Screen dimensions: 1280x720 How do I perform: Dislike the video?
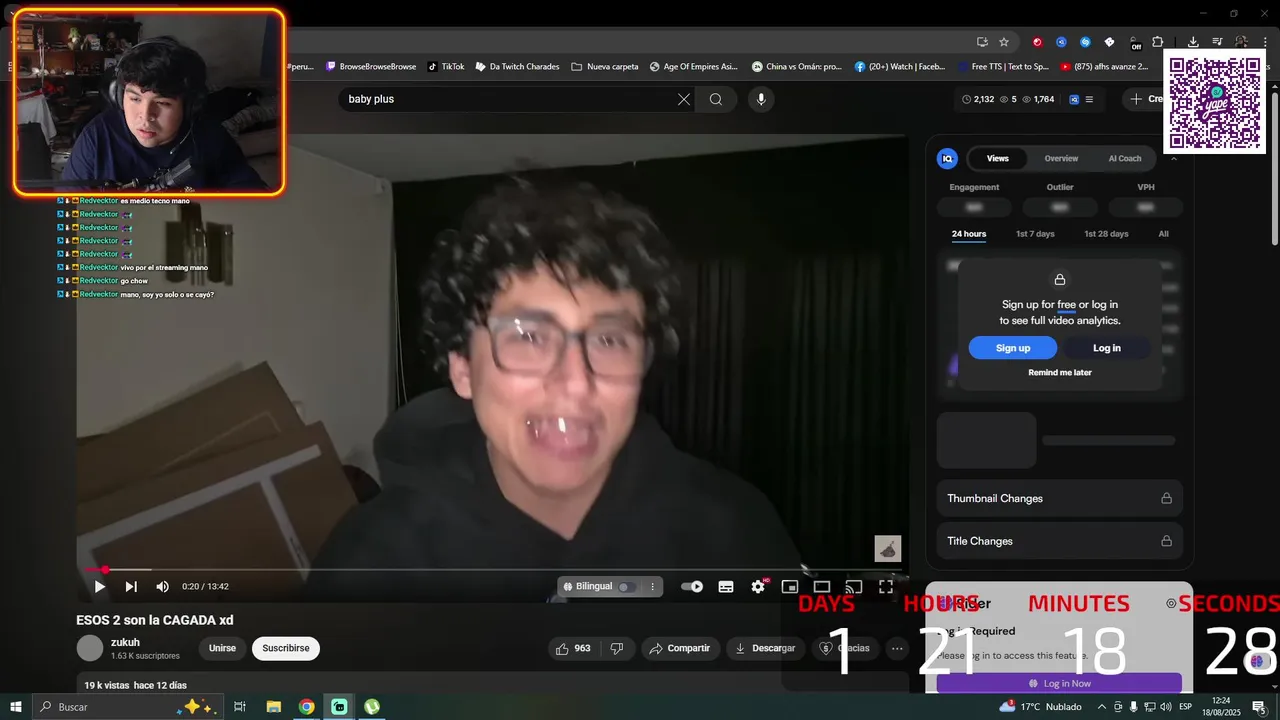tap(617, 648)
